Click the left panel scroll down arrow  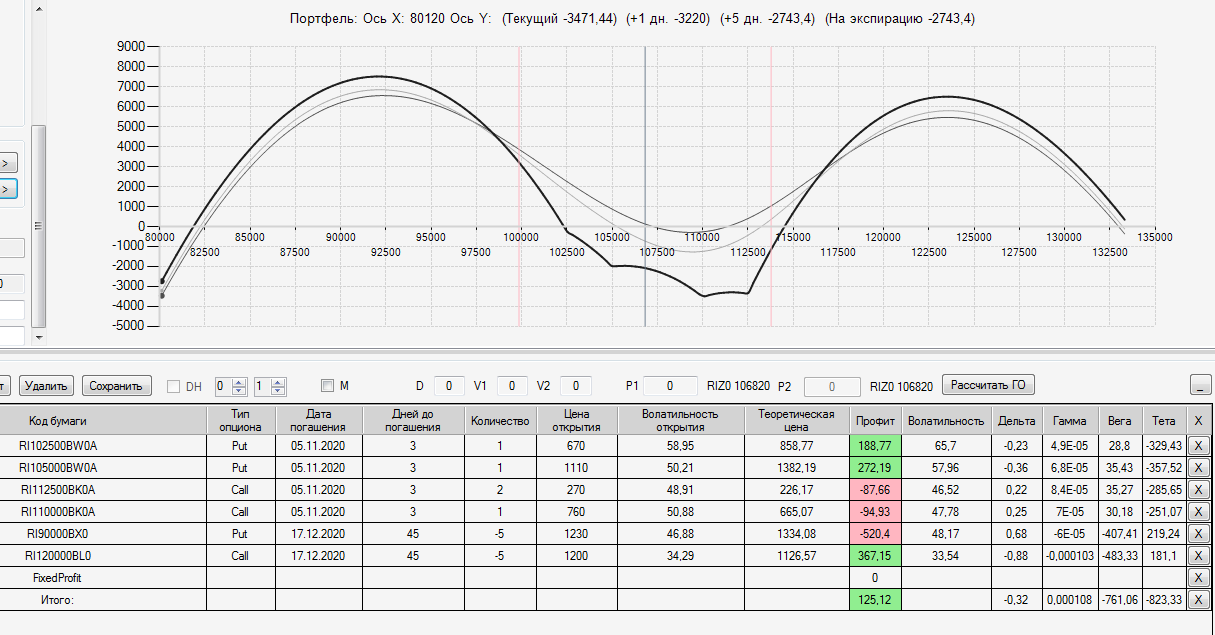tap(39, 337)
